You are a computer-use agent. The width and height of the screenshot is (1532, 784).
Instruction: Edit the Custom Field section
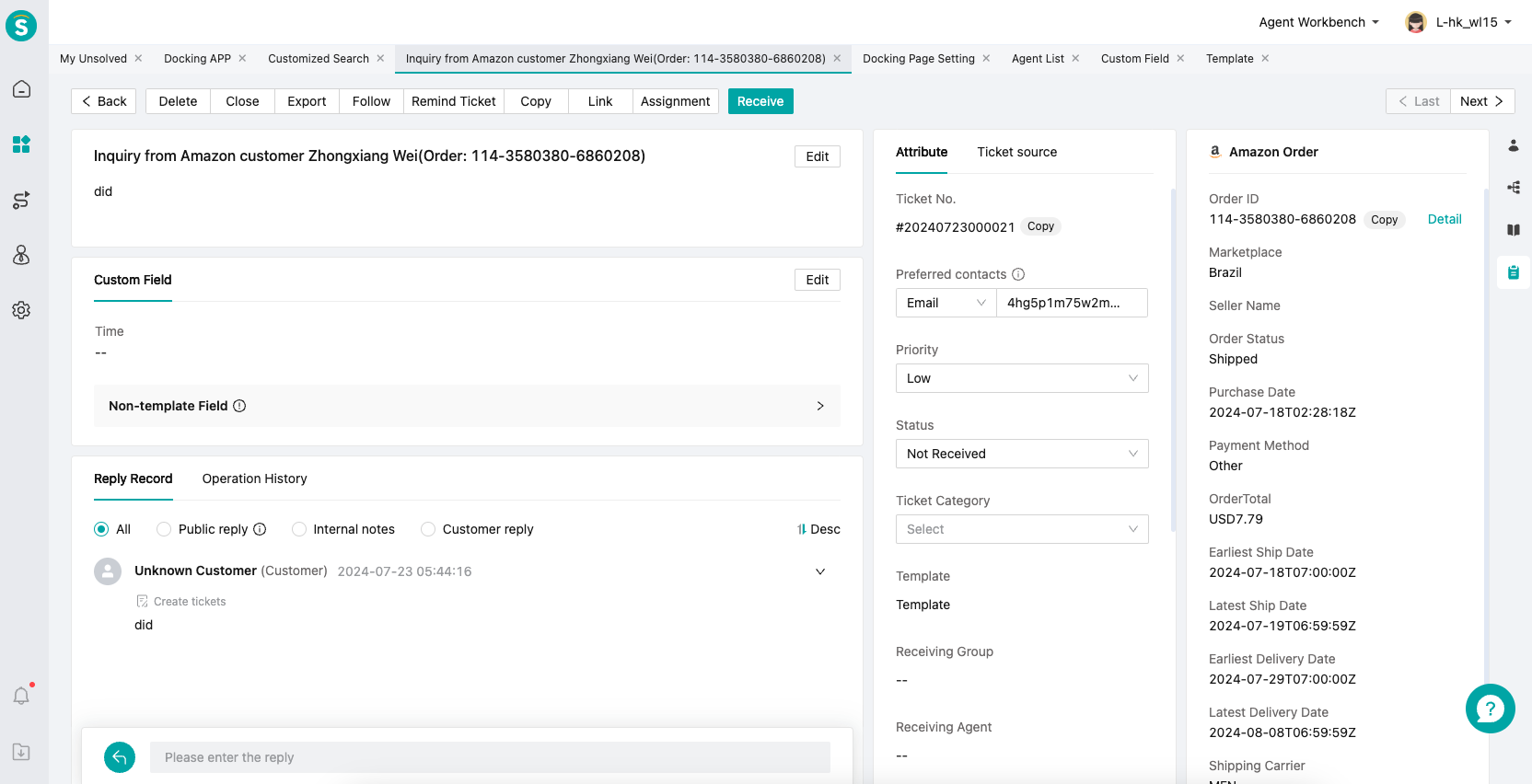tap(817, 280)
